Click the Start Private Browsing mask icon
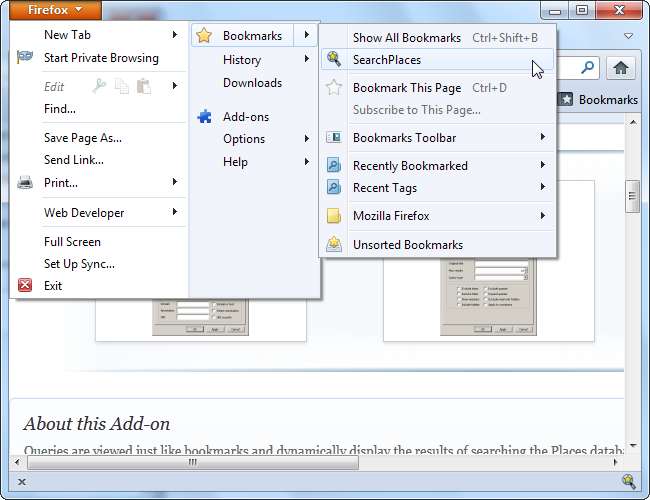This screenshot has height=500, width=650. click(25, 57)
